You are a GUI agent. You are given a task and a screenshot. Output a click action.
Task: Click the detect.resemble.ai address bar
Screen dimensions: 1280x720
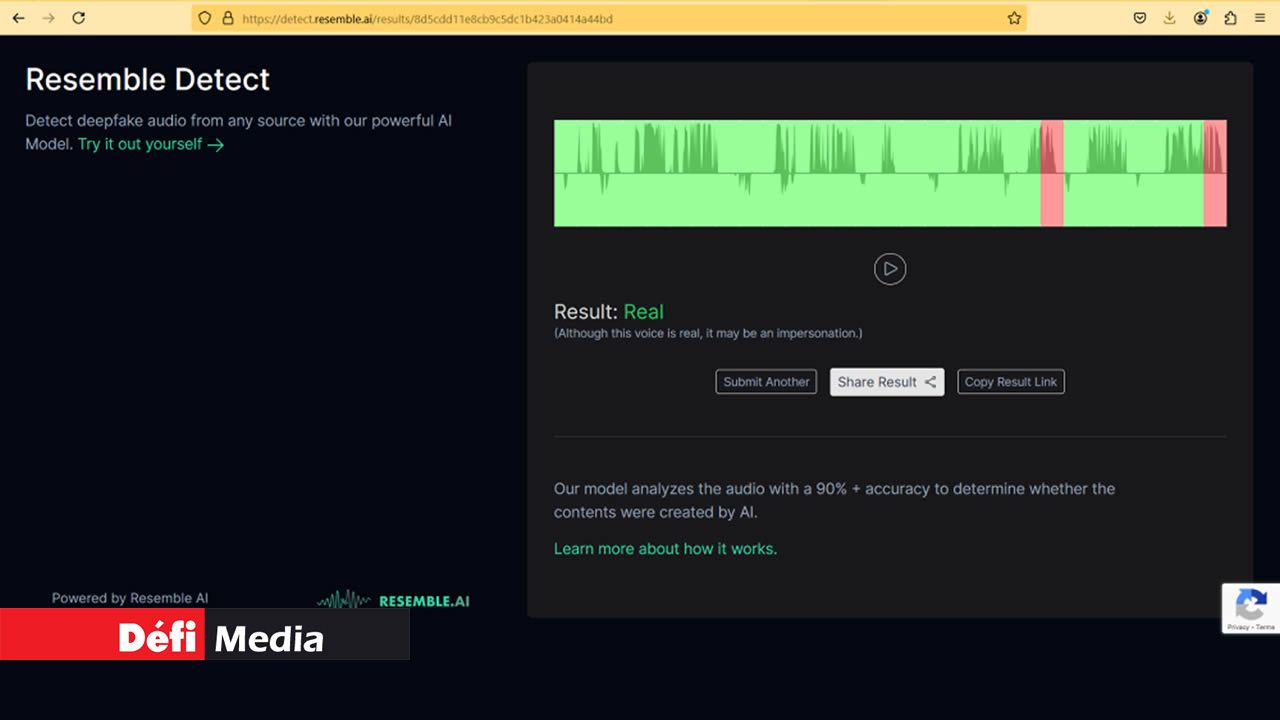pos(600,18)
